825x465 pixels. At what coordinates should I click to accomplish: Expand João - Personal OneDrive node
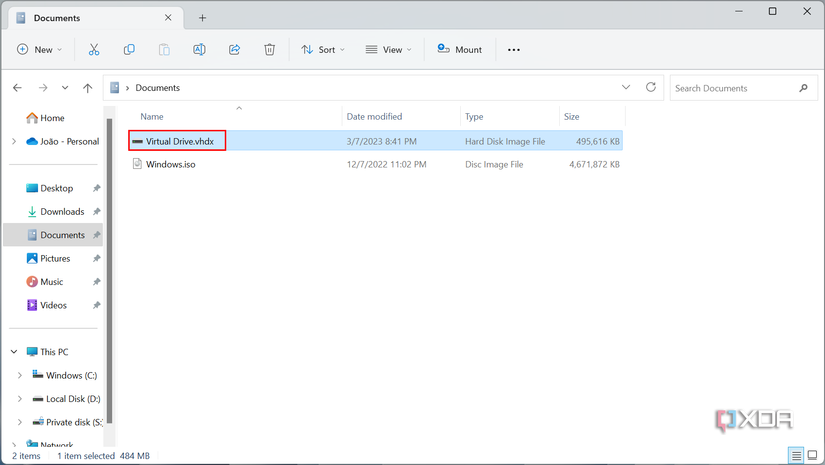point(14,141)
